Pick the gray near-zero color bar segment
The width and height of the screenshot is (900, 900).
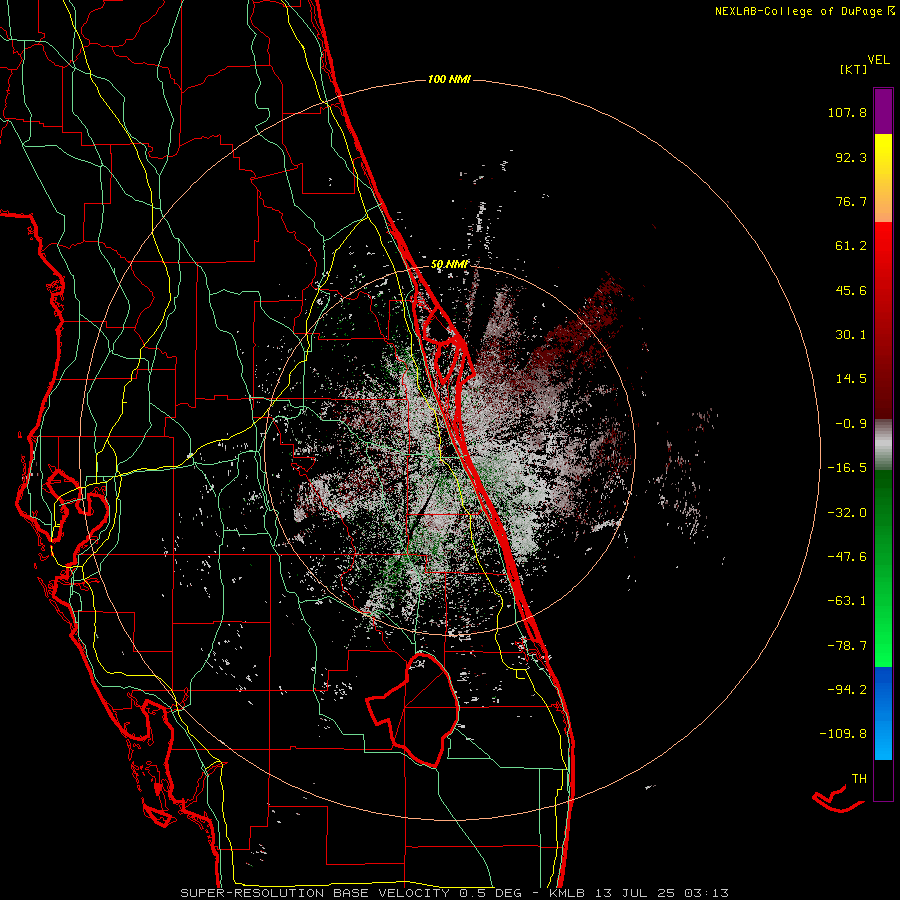tap(883, 444)
